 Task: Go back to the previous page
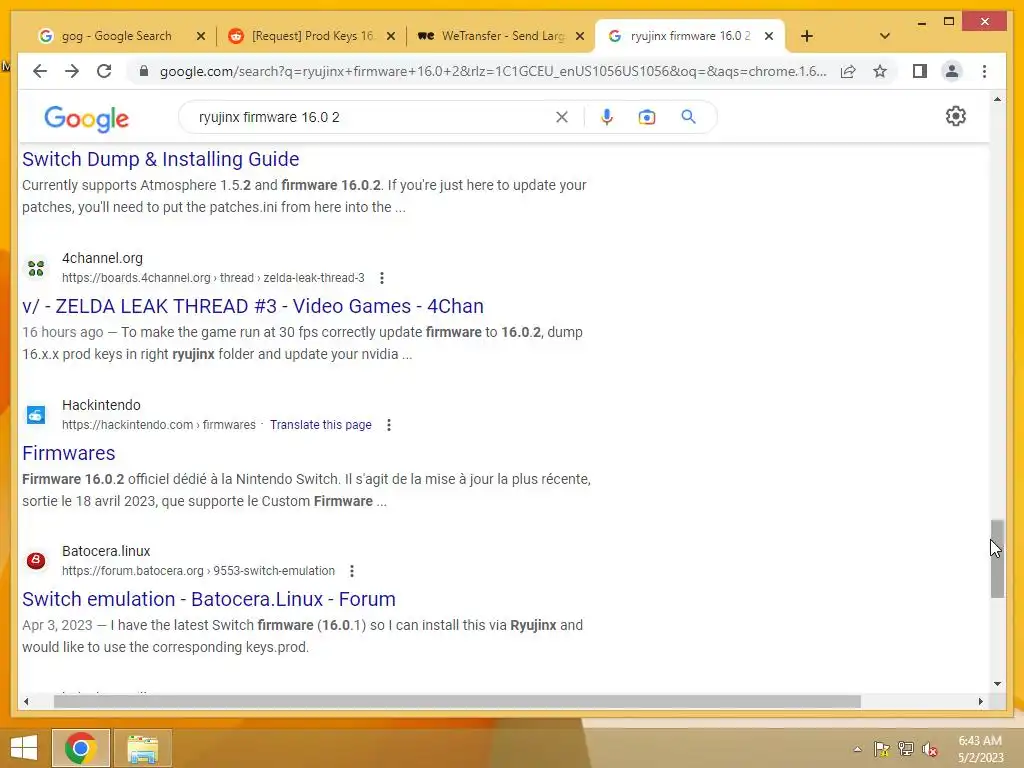[40, 71]
